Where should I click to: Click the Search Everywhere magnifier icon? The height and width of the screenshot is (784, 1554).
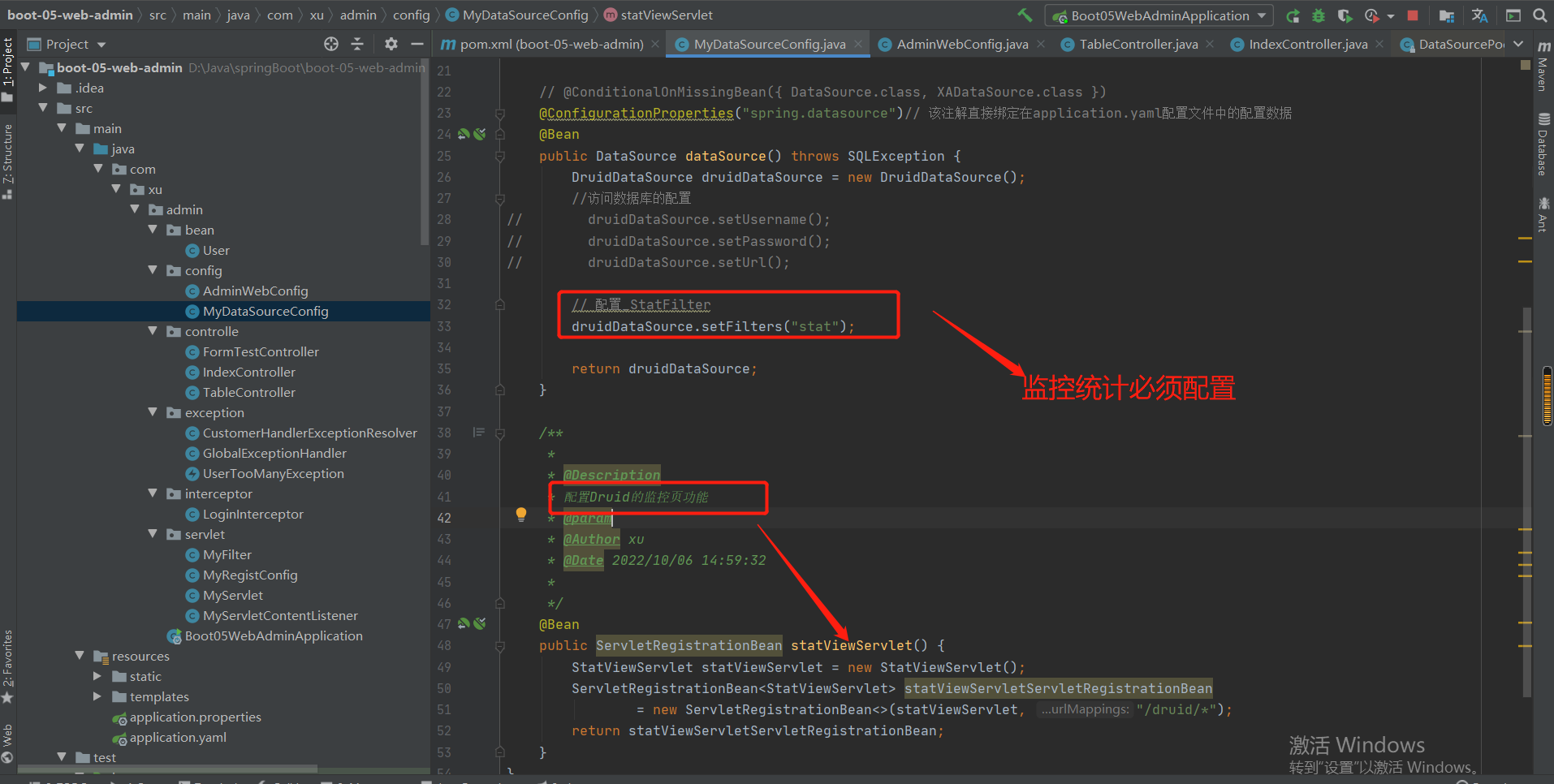tap(1539, 15)
